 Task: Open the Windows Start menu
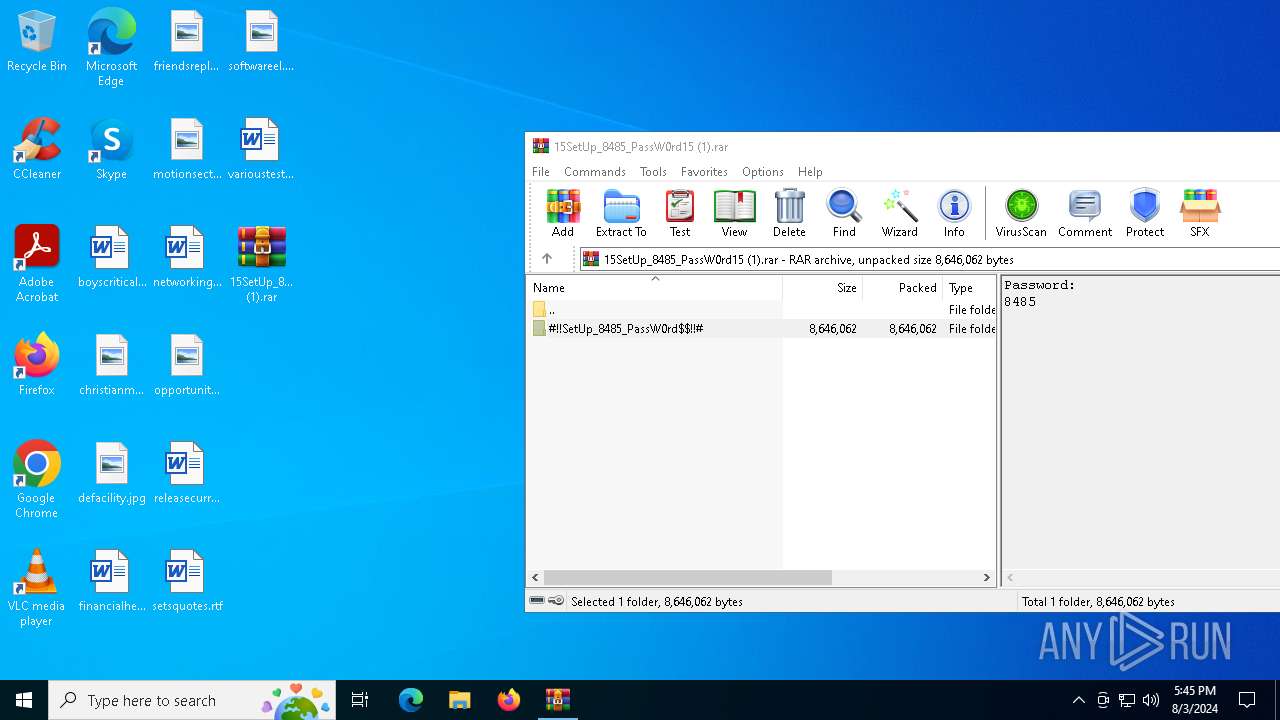(24, 700)
